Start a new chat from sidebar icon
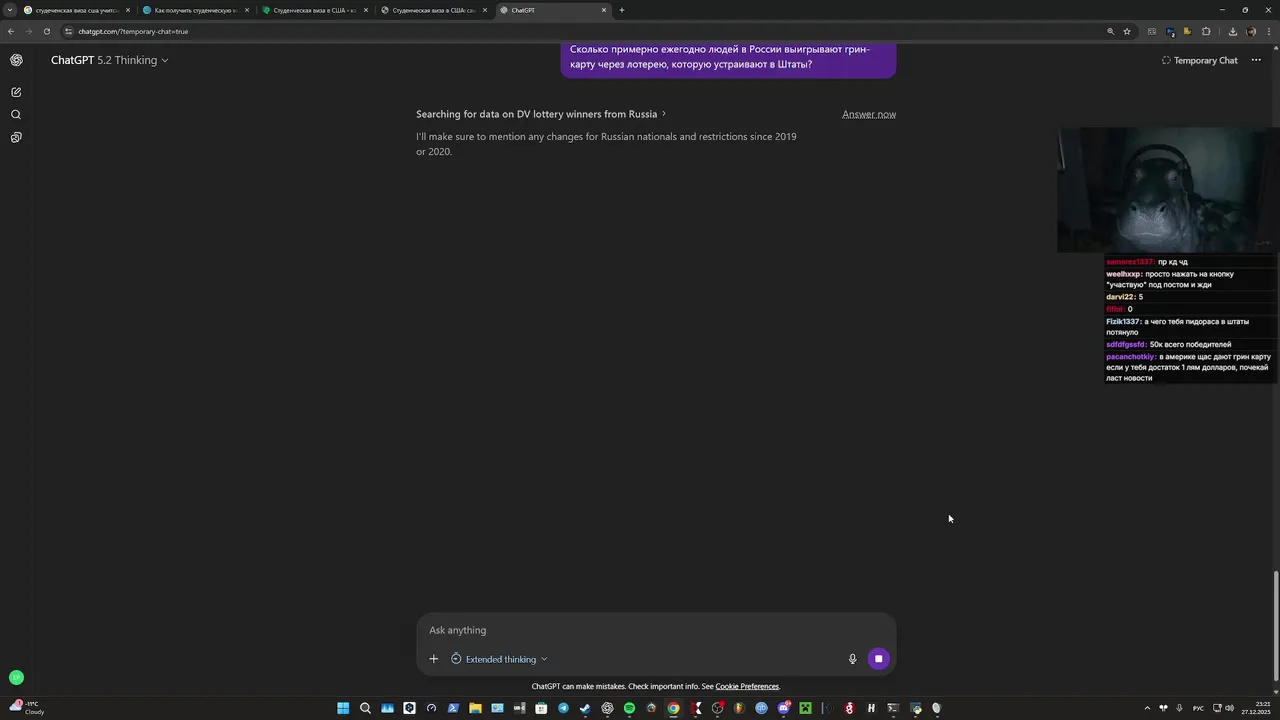Viewport: 1280px width, 720px height. point(16,92)
